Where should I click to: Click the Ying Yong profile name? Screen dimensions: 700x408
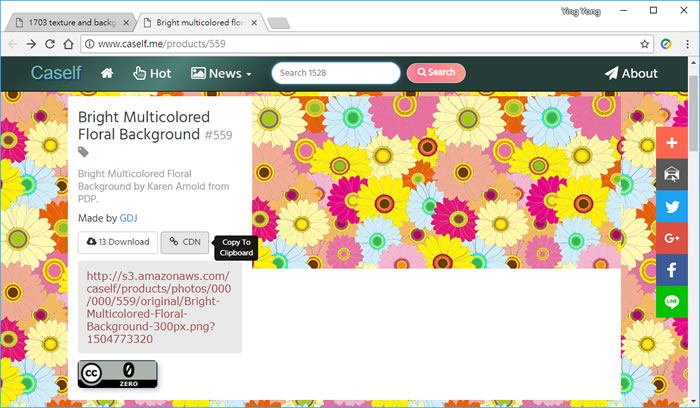tap(581, 11)
